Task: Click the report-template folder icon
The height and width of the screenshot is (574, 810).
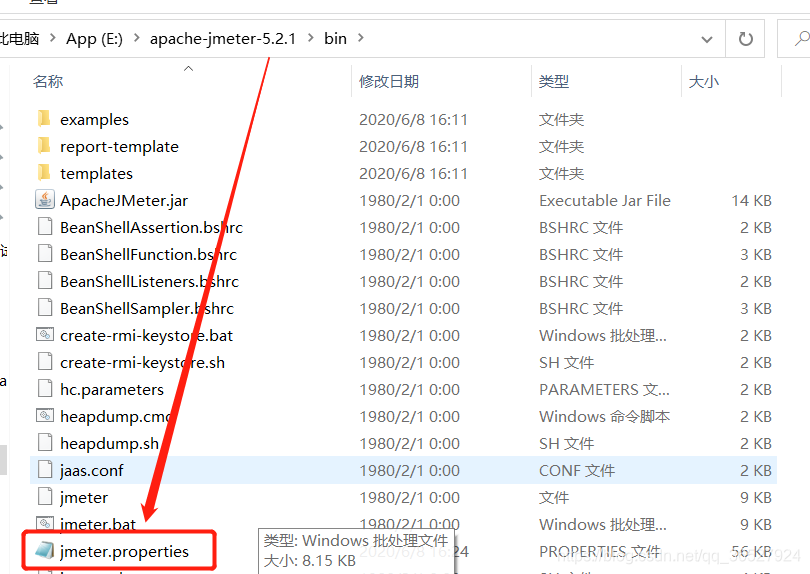Action: [44, 146]
